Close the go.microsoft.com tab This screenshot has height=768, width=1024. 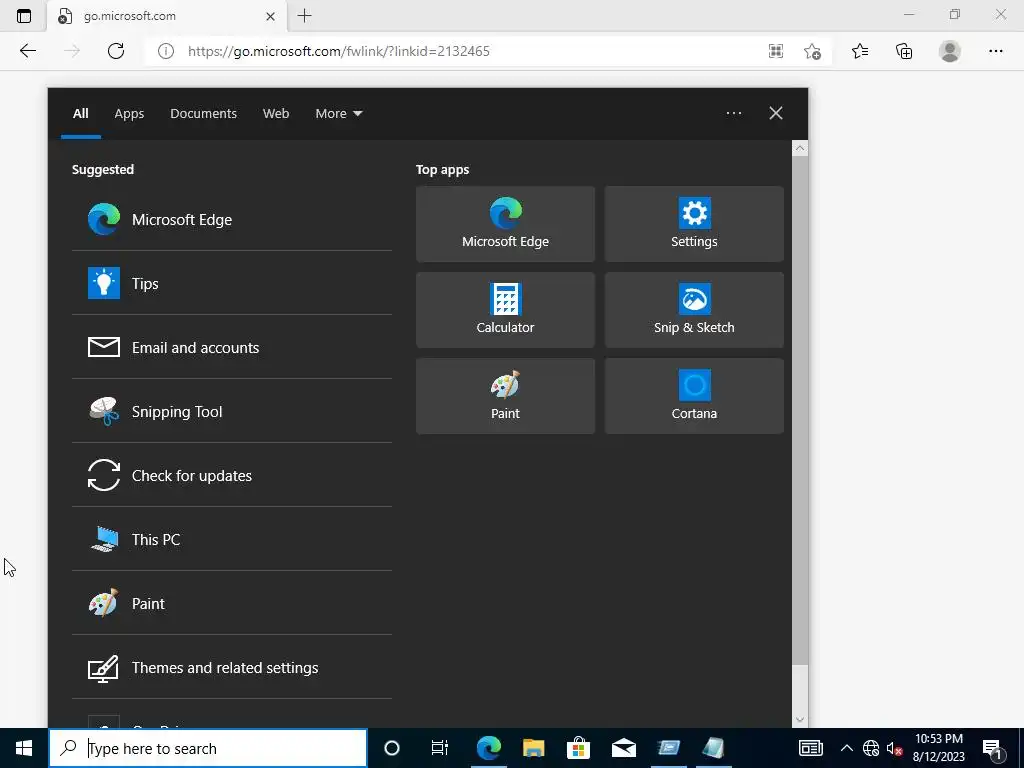(x=270, y=16)
